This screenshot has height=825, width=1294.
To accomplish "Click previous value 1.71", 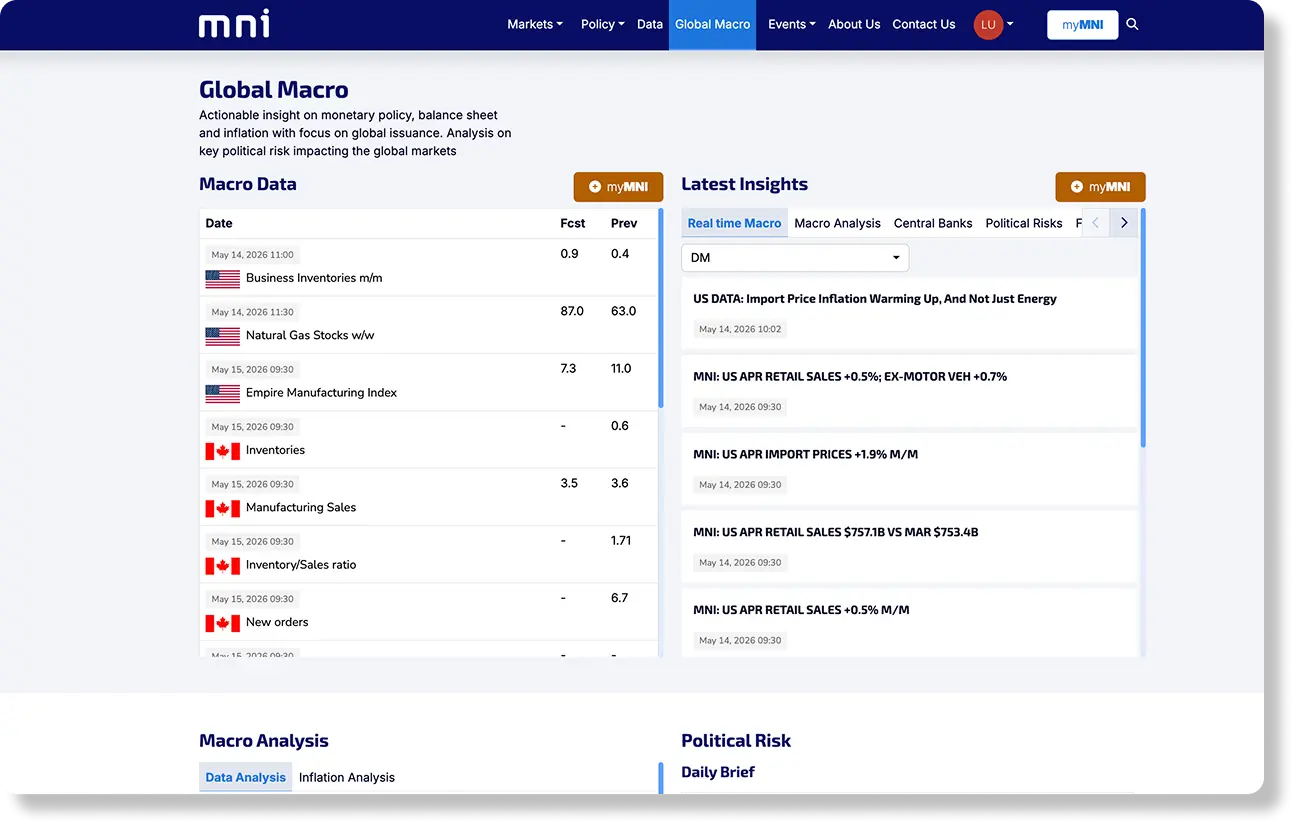I will [x=621, y=541].
